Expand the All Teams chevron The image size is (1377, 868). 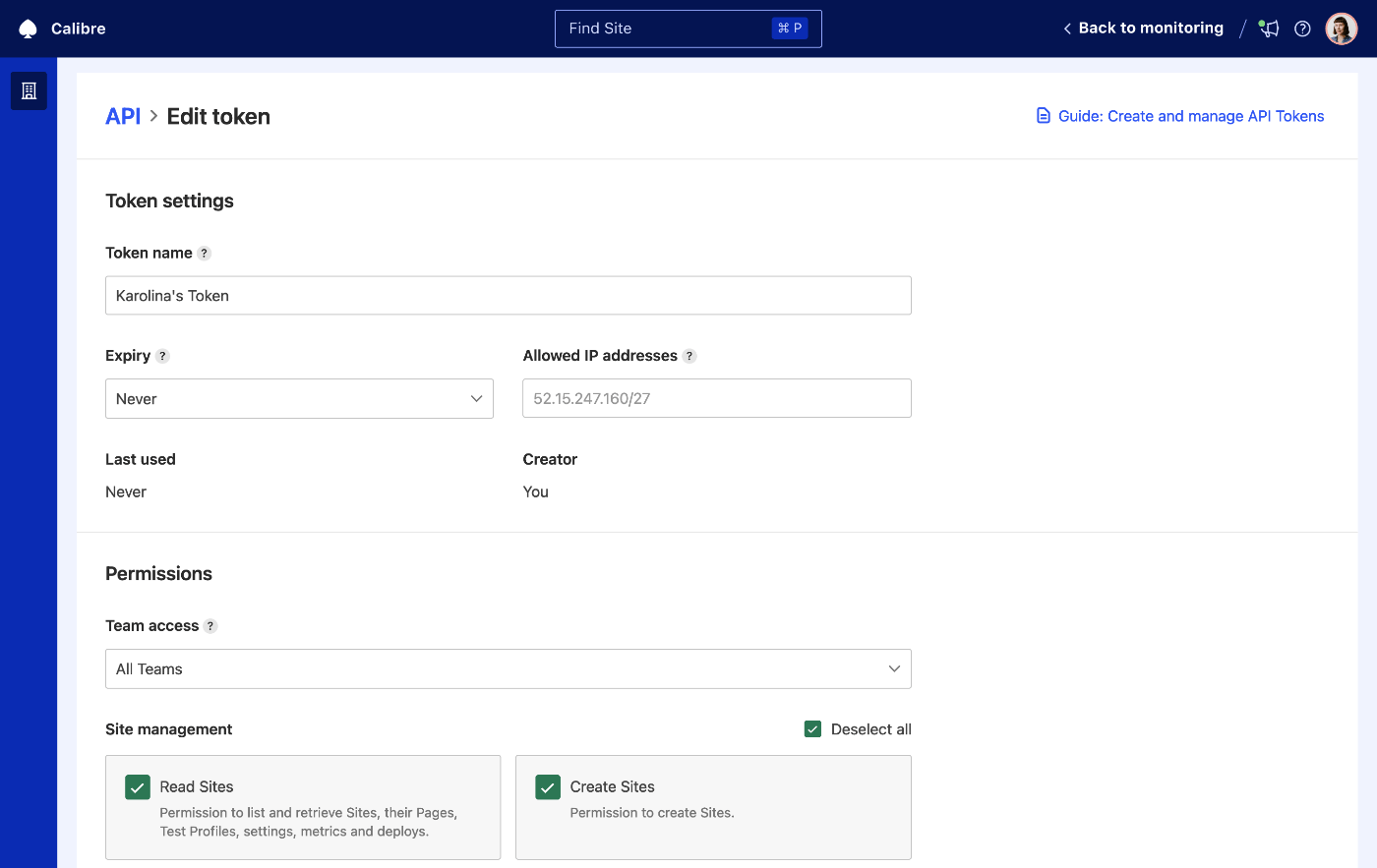[x=894, y=668]
